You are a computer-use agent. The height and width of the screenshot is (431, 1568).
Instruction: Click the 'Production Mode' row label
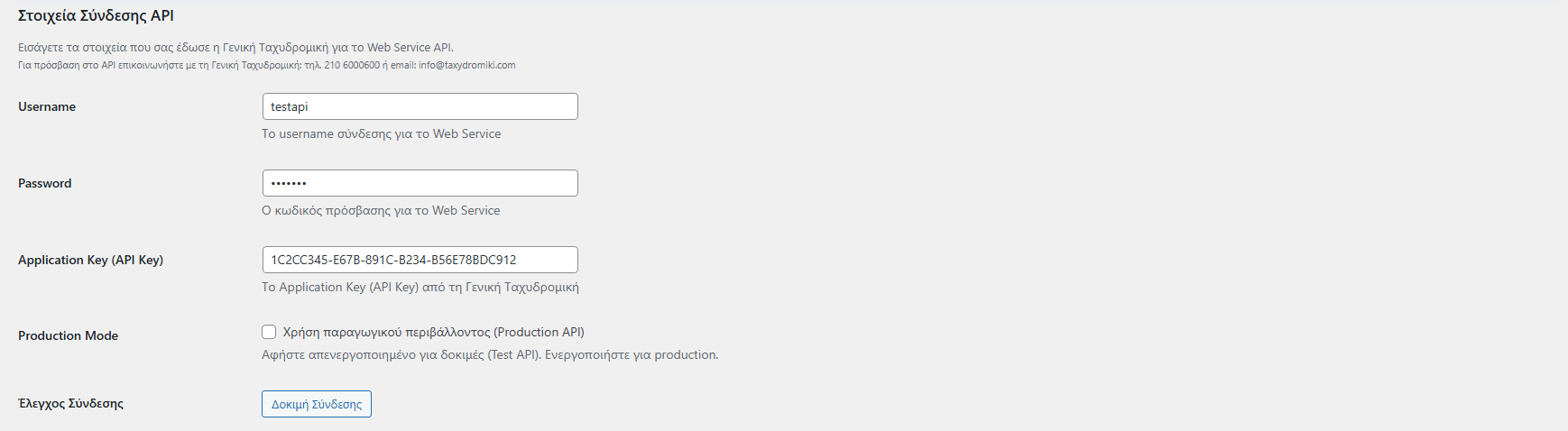[x=68, y=335]
